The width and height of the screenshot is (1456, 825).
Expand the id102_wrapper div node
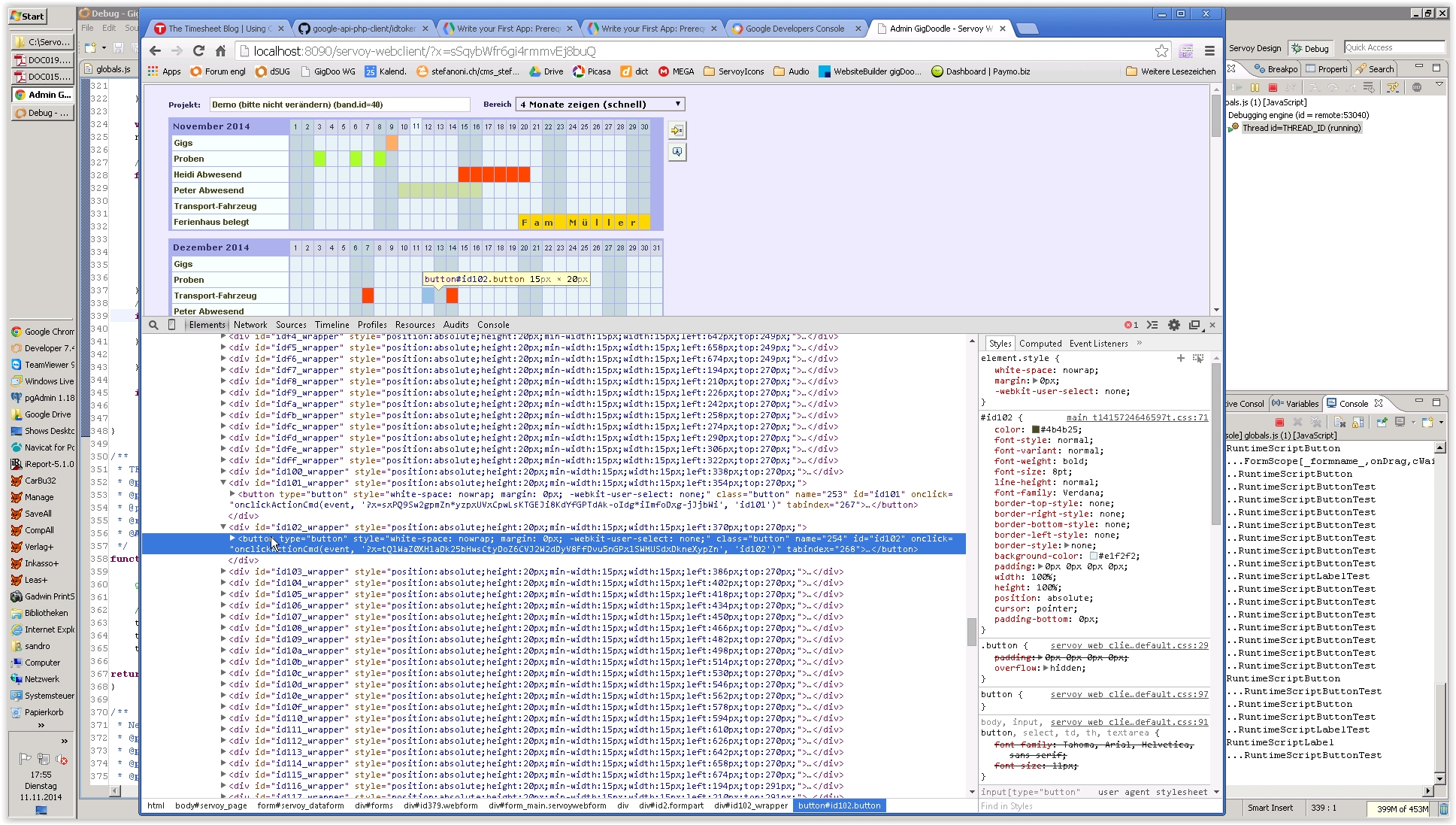click(x=221, y=527)
